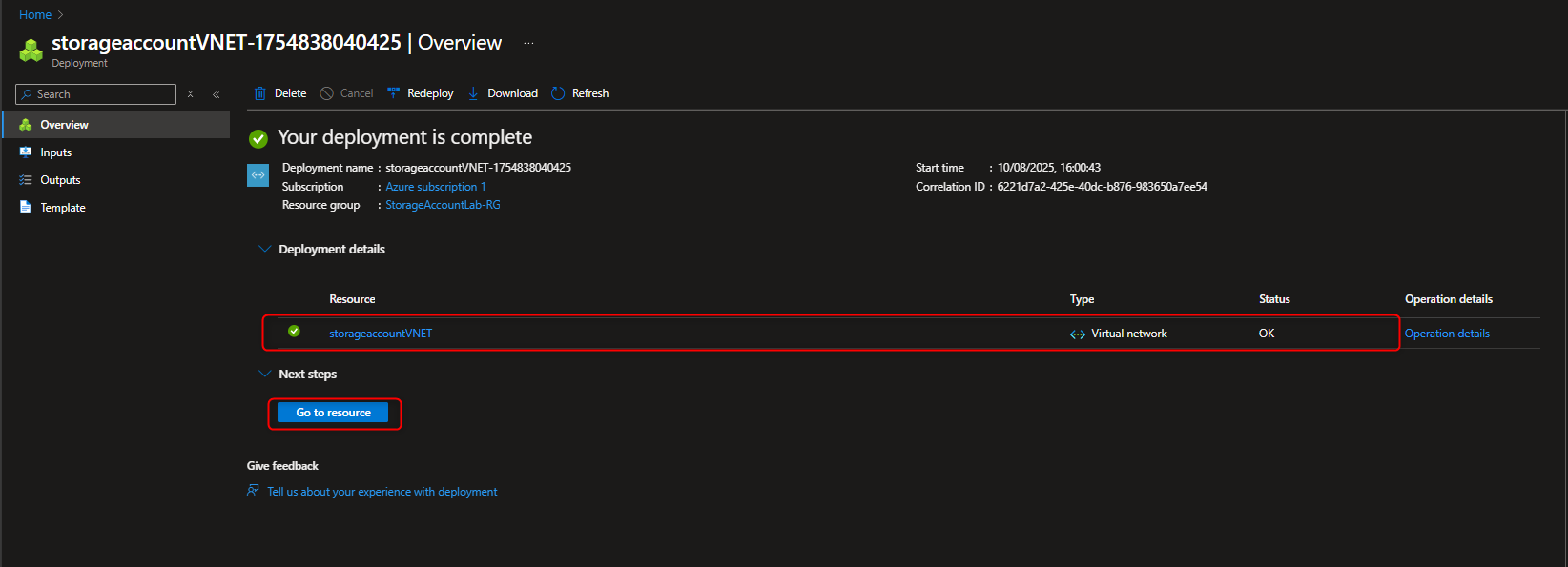
Task: Open the Operation details link
Action: [x=1447, y=334]
